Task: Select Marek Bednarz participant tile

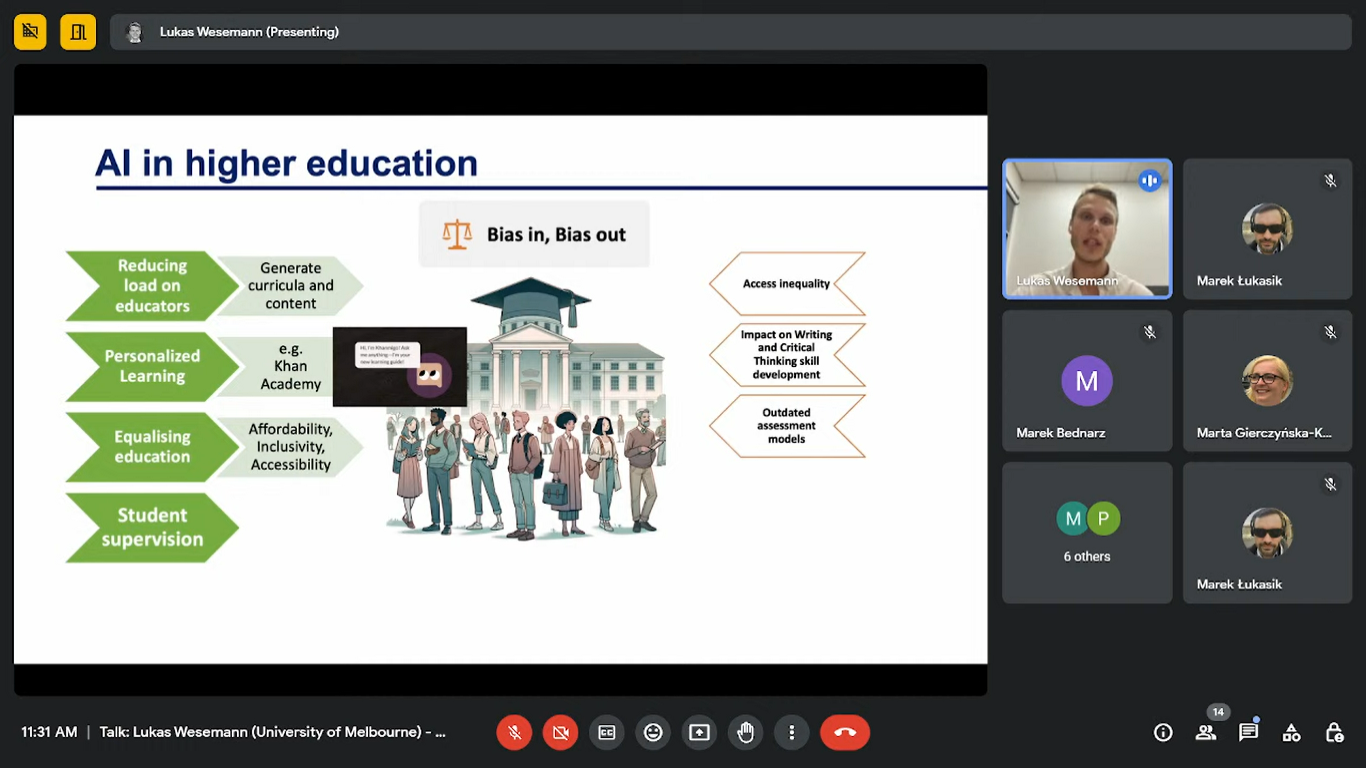Action: pos(1087,381)
